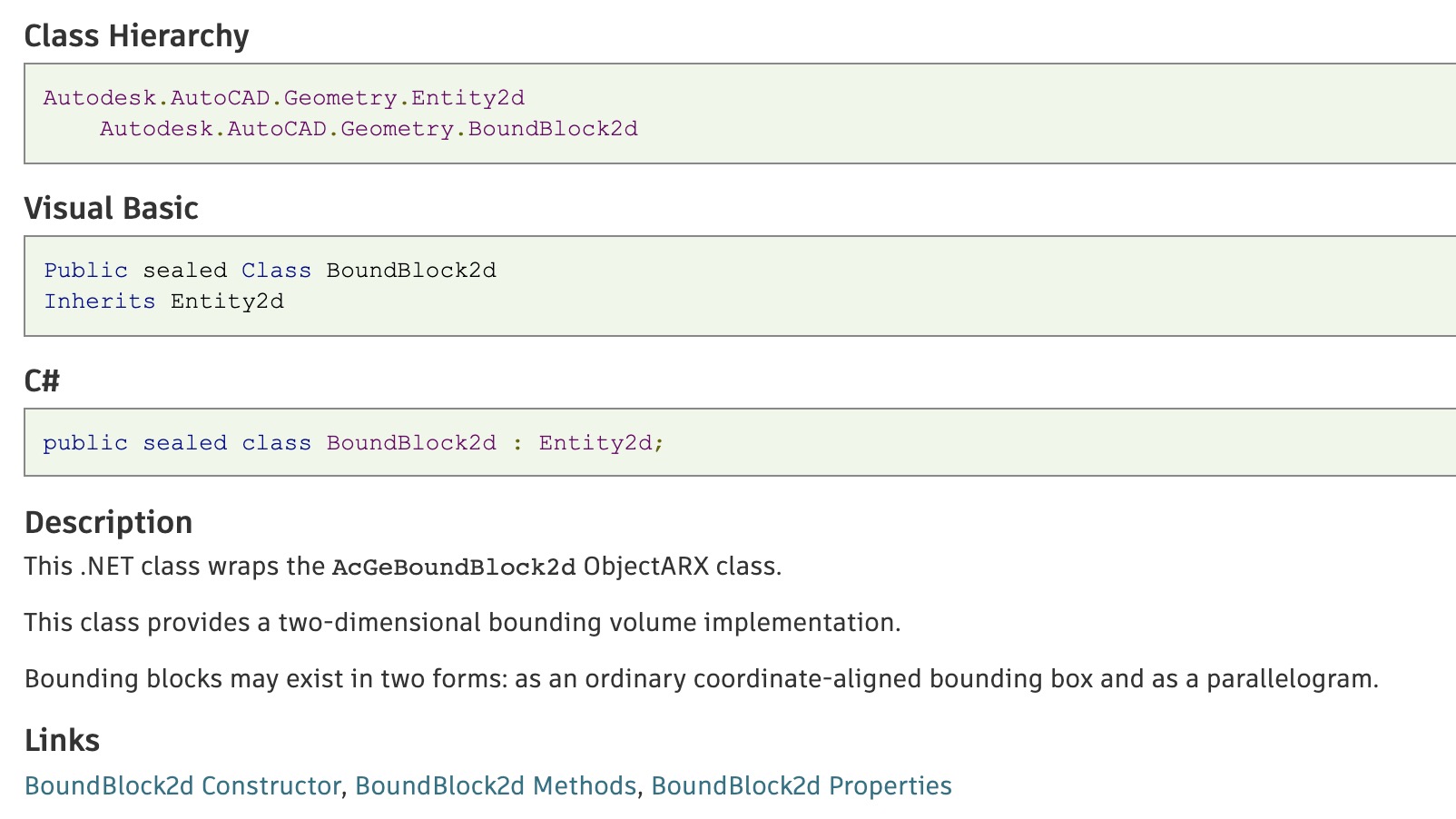Click Autodesk.AutoCAD.Geometry.BoundBlock2d in the hierarchy
Viewport: 1456px width, 819px height.
(369, 129)
